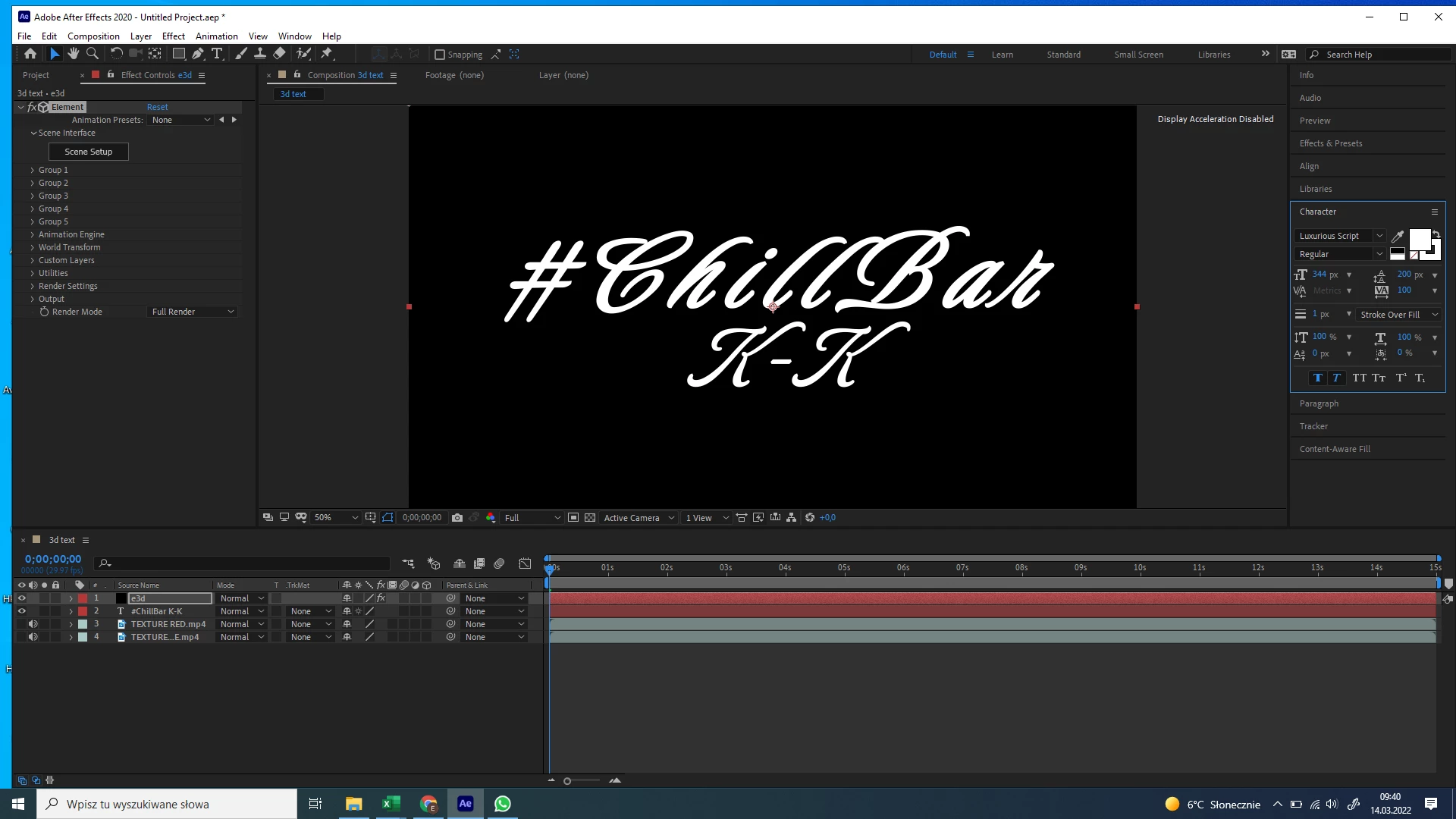Expand the Group 1 properties

click(32, 171)
